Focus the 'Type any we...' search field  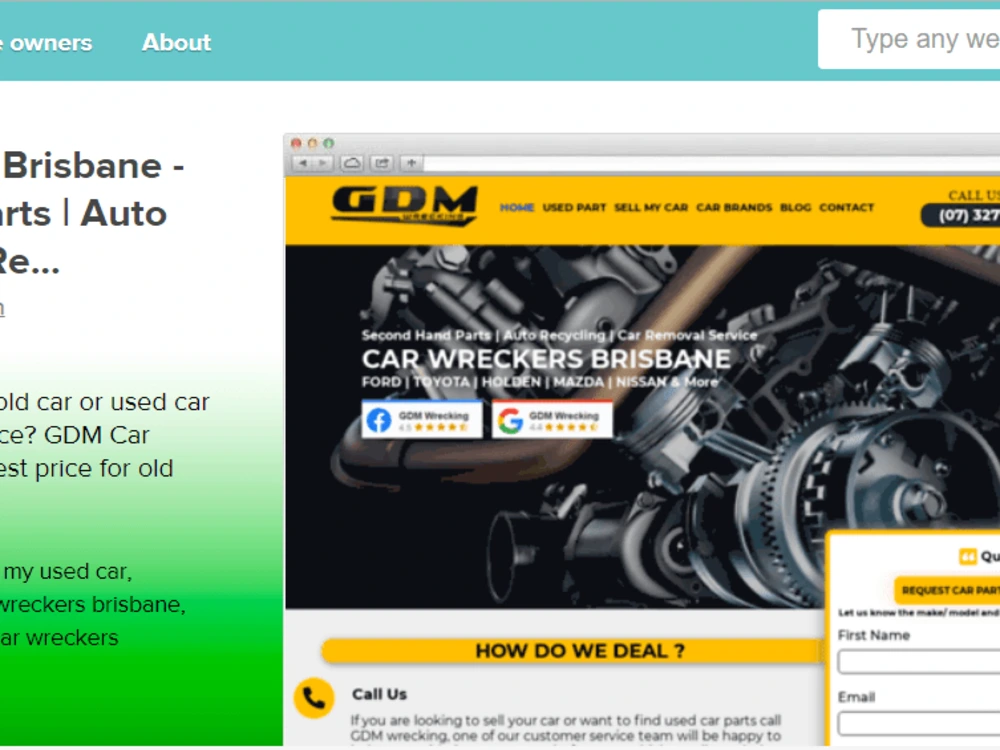[909, 39]
